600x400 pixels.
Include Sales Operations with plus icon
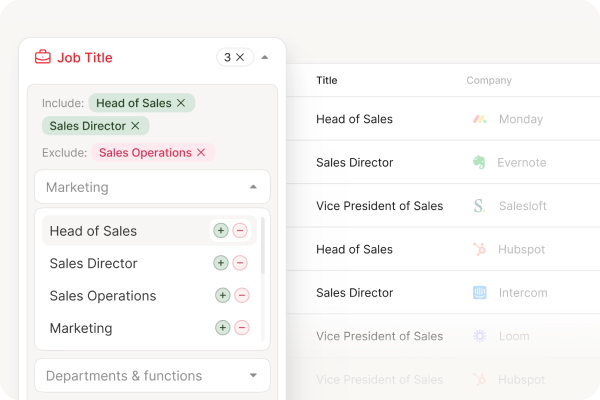pos(223,296)
